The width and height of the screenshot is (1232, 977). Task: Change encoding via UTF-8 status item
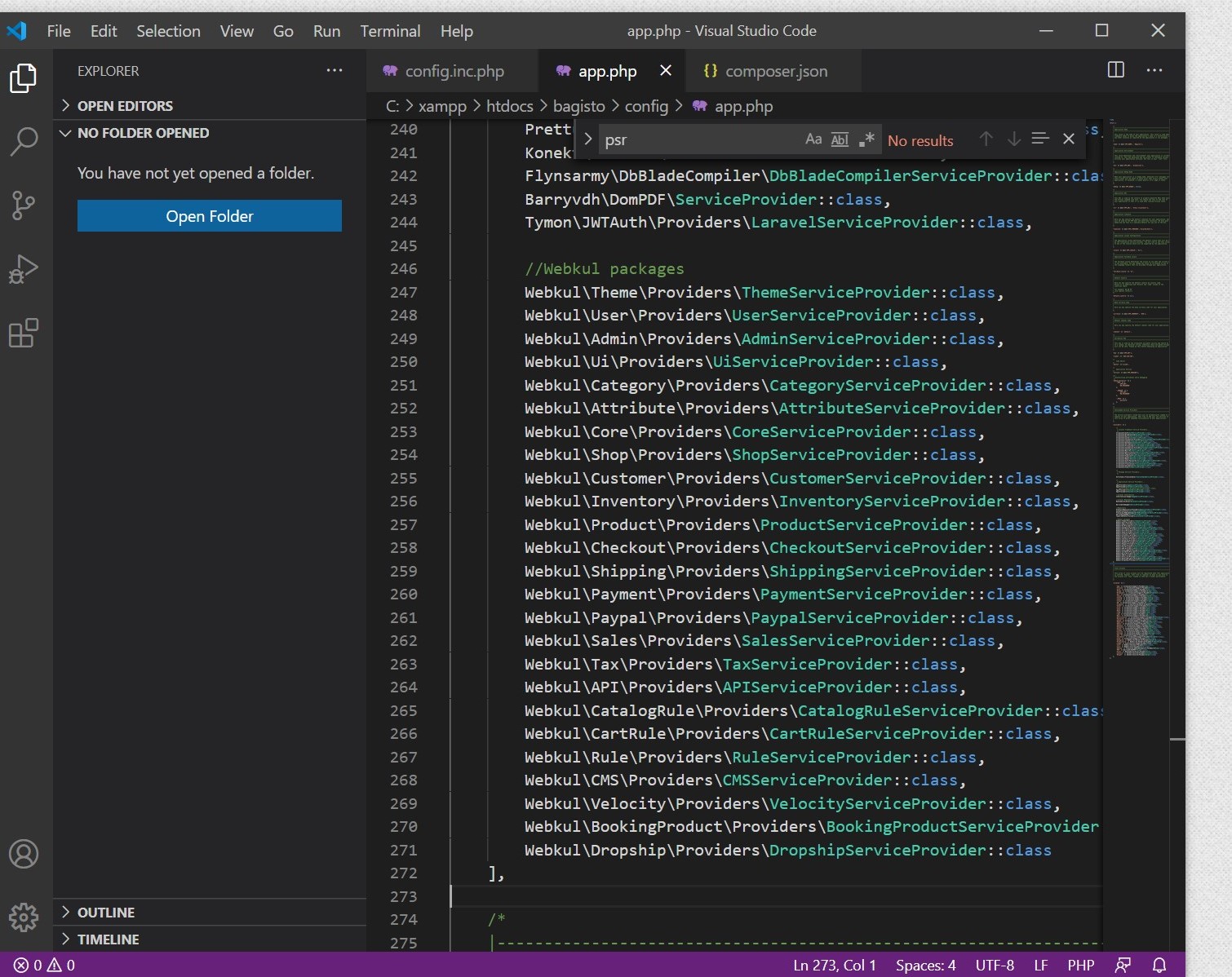995,965
